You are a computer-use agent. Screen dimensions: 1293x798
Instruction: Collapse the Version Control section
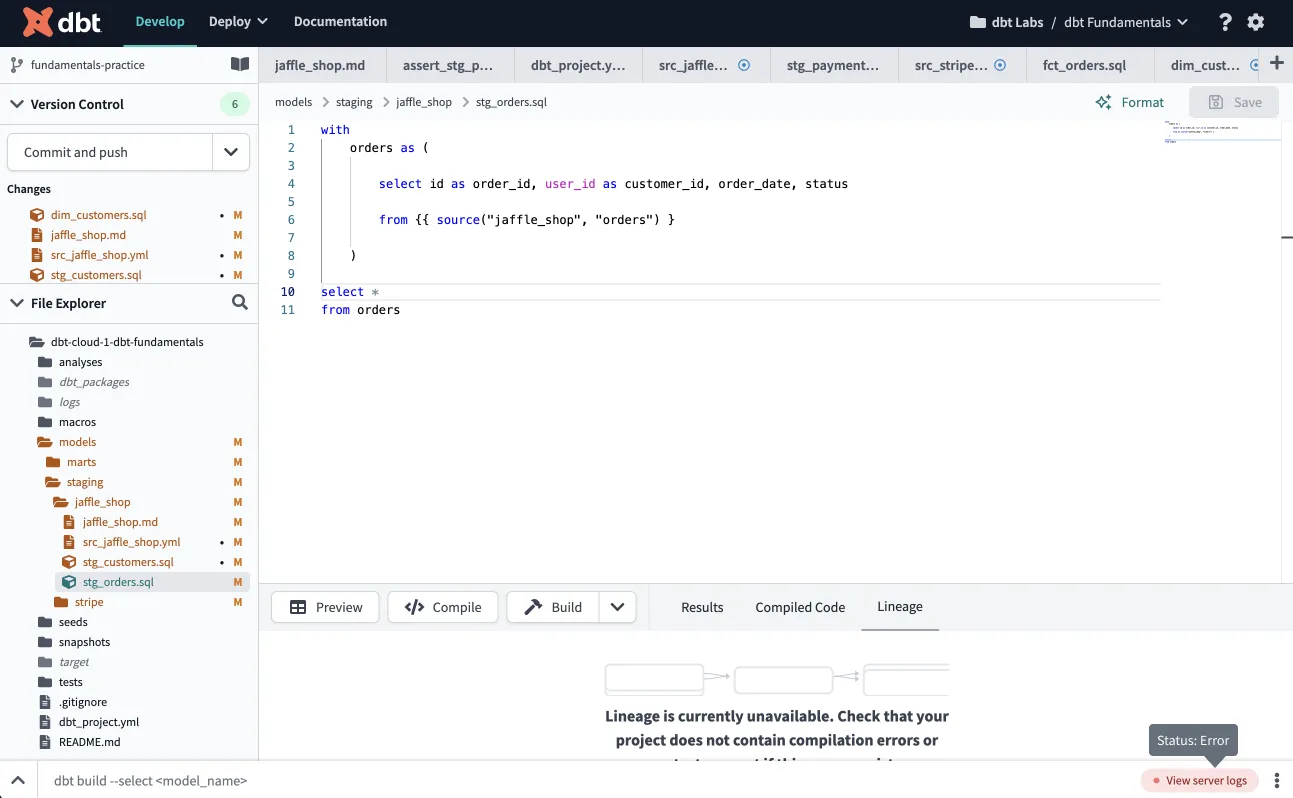pos(16,104)
